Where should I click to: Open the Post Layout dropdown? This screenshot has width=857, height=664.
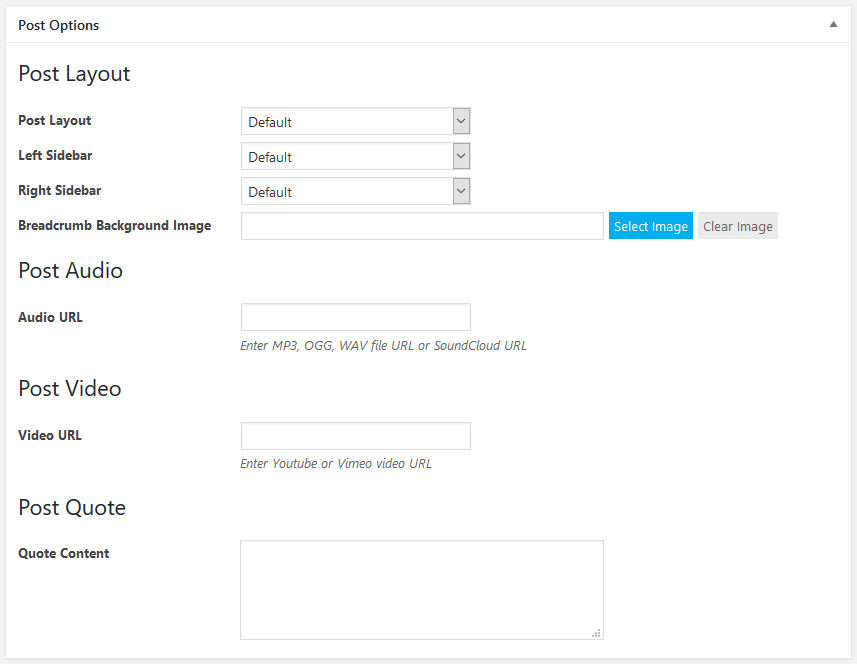355,122
